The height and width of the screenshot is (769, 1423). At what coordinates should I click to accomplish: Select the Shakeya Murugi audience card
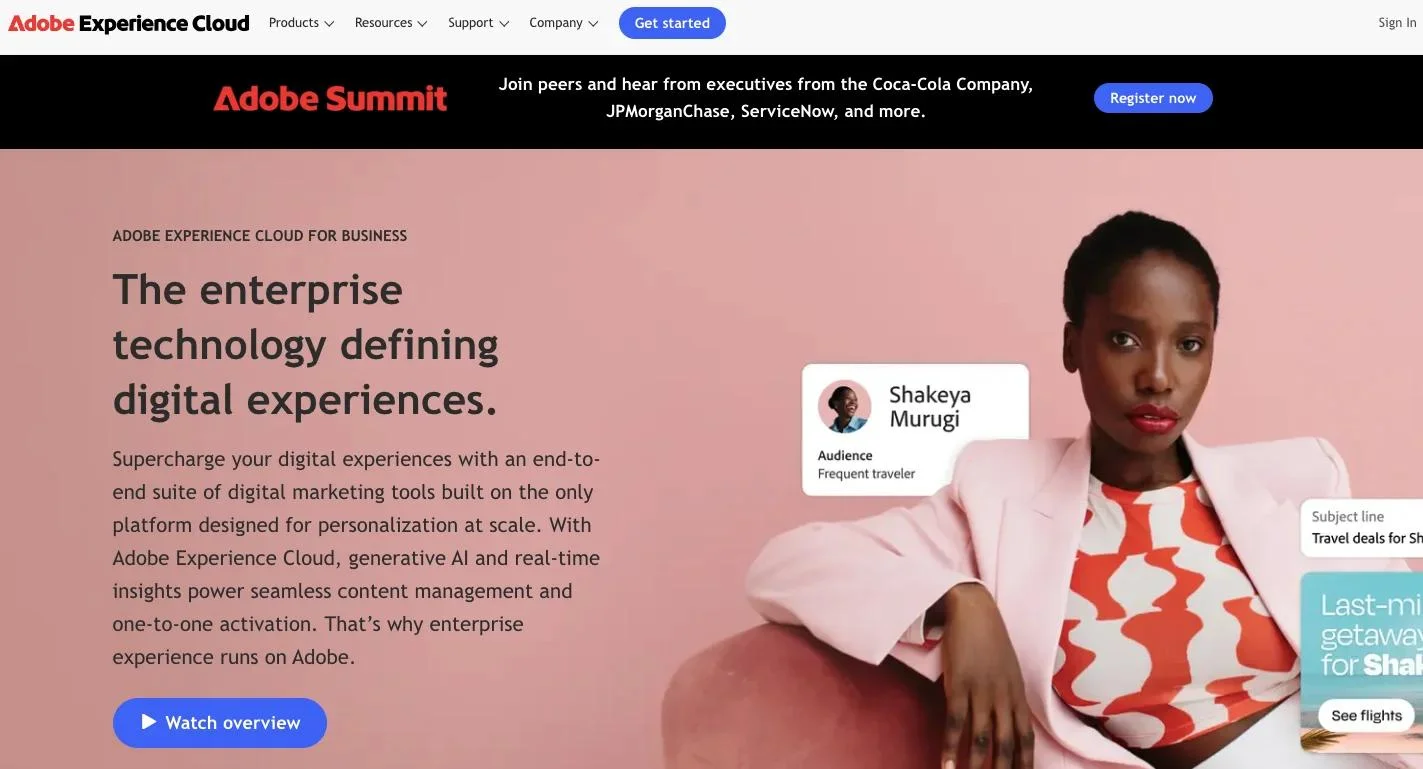(x=915, y=429)
